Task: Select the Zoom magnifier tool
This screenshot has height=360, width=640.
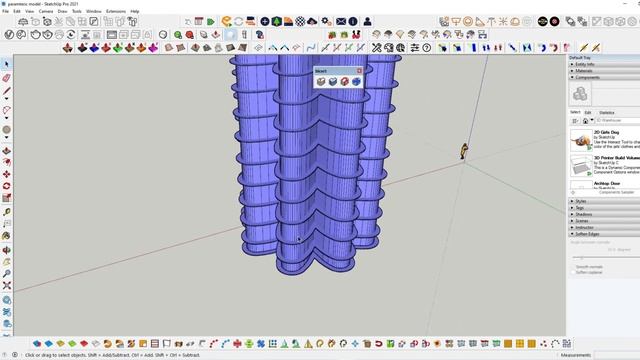Action: (x=7, y=273)
